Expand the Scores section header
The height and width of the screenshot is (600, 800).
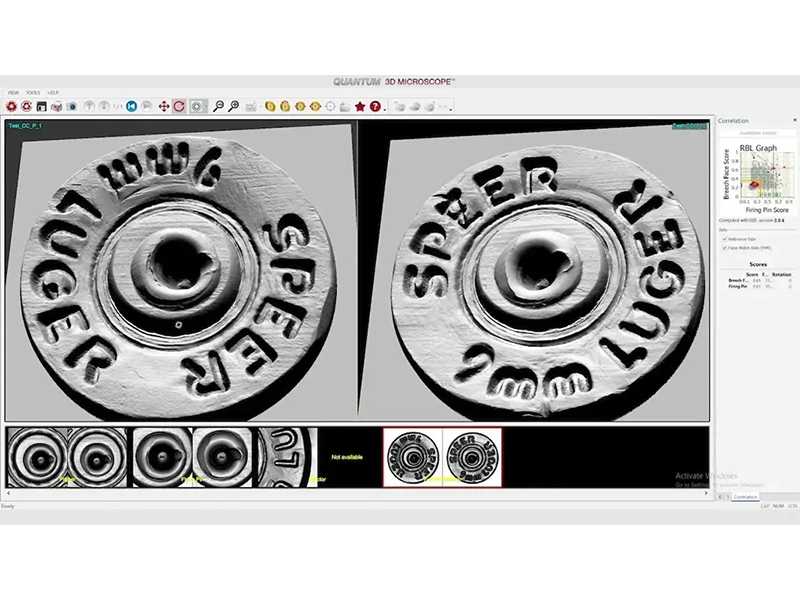pyautogui.click(x=759, y=266)
